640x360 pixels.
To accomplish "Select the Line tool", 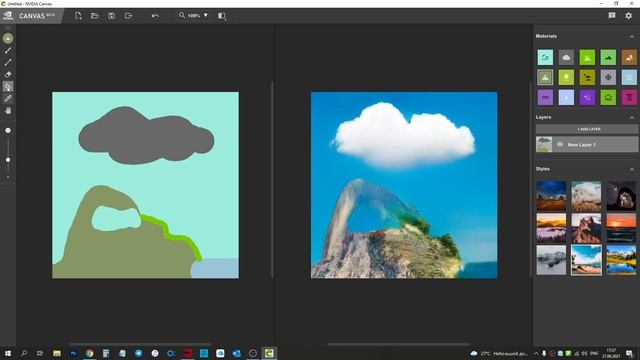I will click(x=8, y=62).
